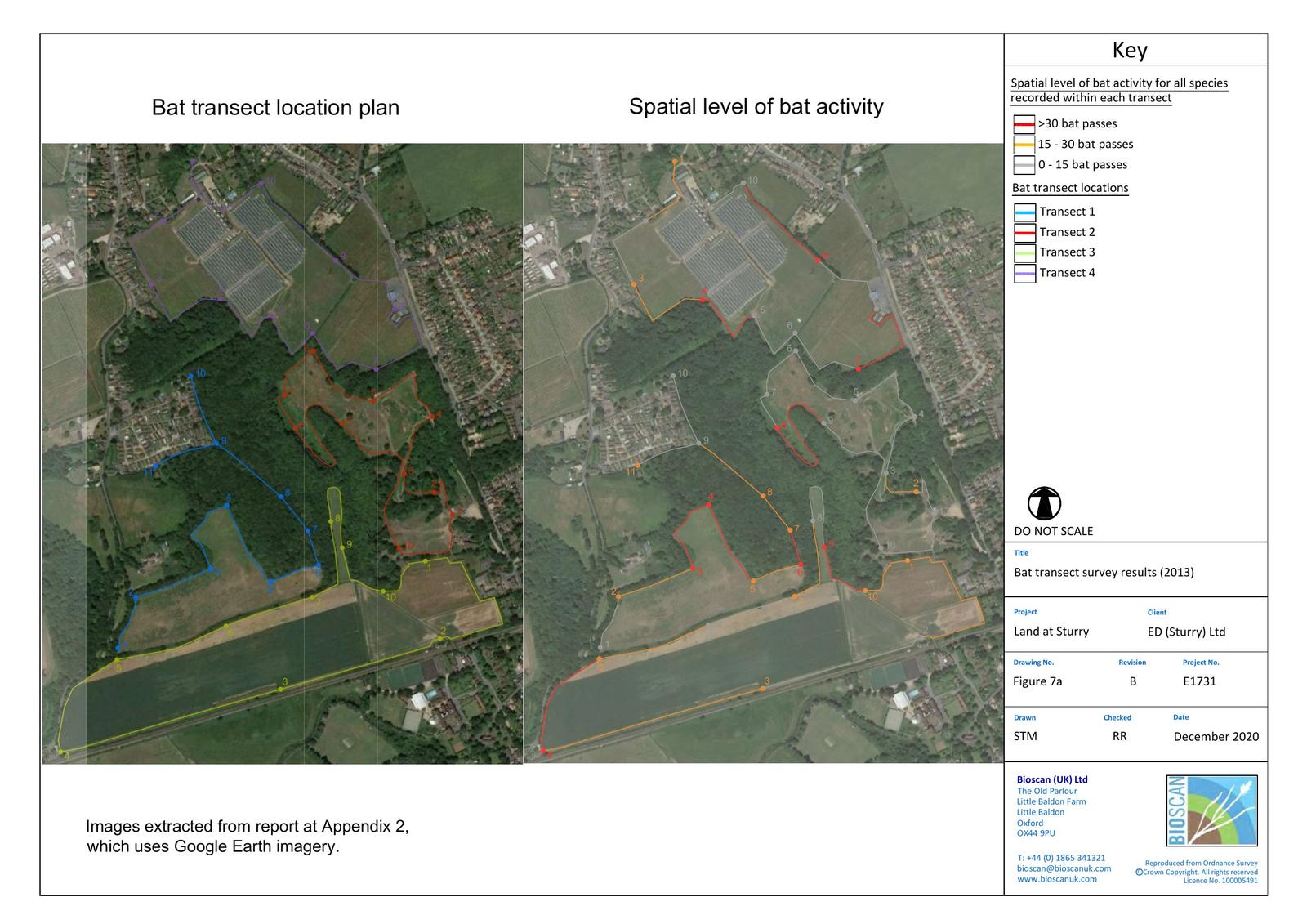
Task: Click the Bioscan company logo
Action: pos(1211,810)
